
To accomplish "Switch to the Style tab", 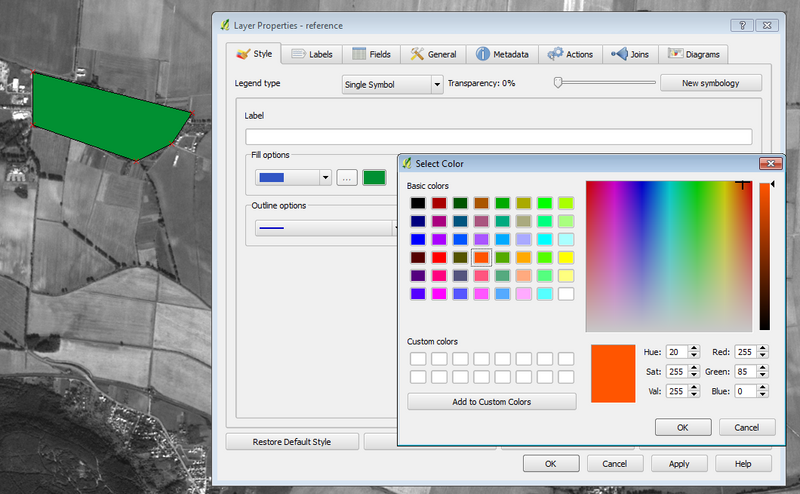I will coord(254,54).
